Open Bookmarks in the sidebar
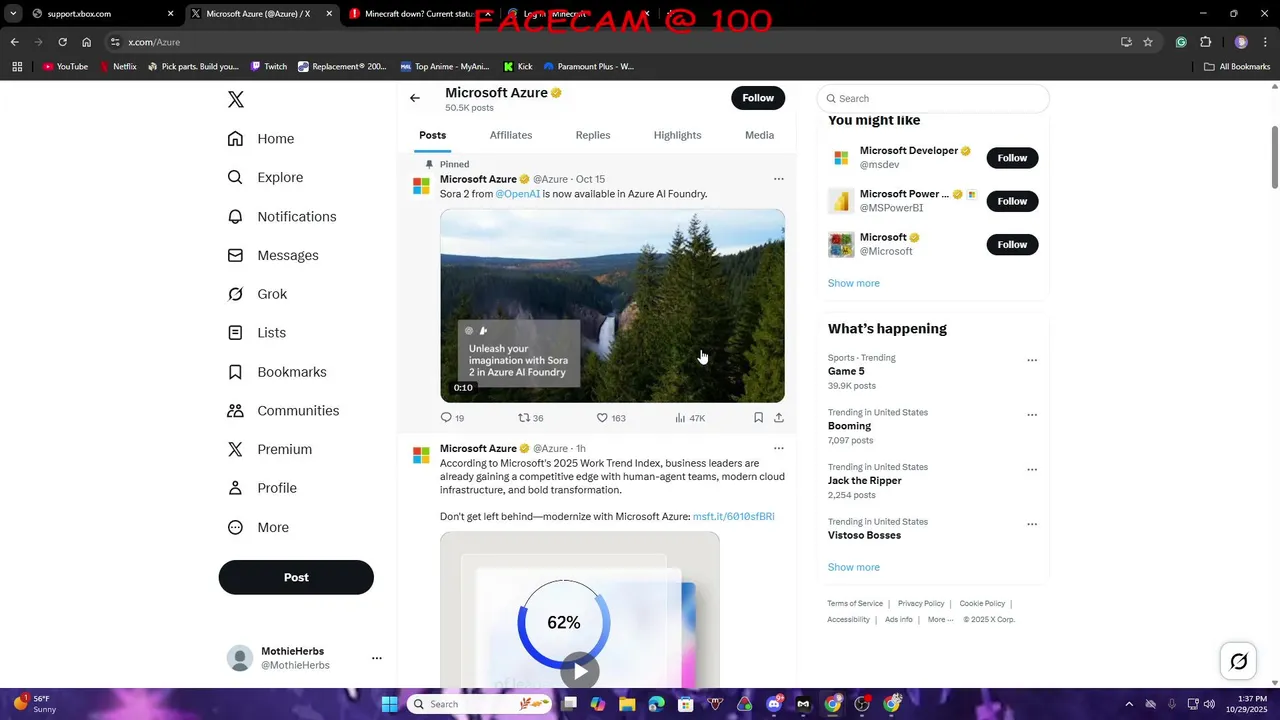The width and height of the screenshot is (1280, 720). [x=277, y=372]
